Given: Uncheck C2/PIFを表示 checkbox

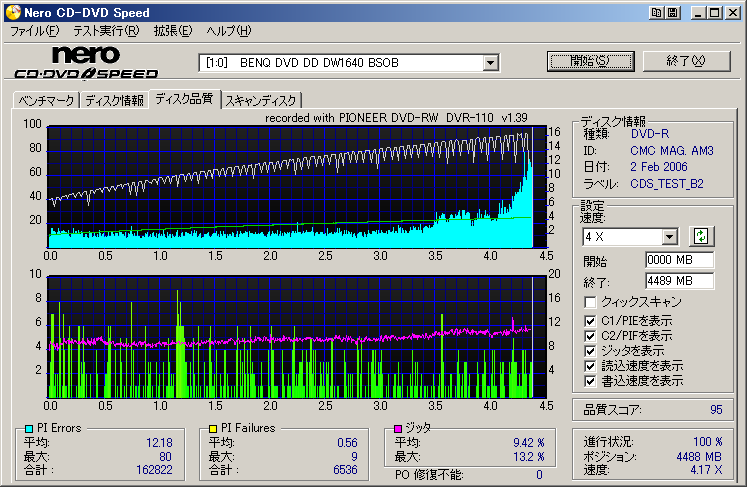Looking at the screenshot, I should (x=590, y=336).
